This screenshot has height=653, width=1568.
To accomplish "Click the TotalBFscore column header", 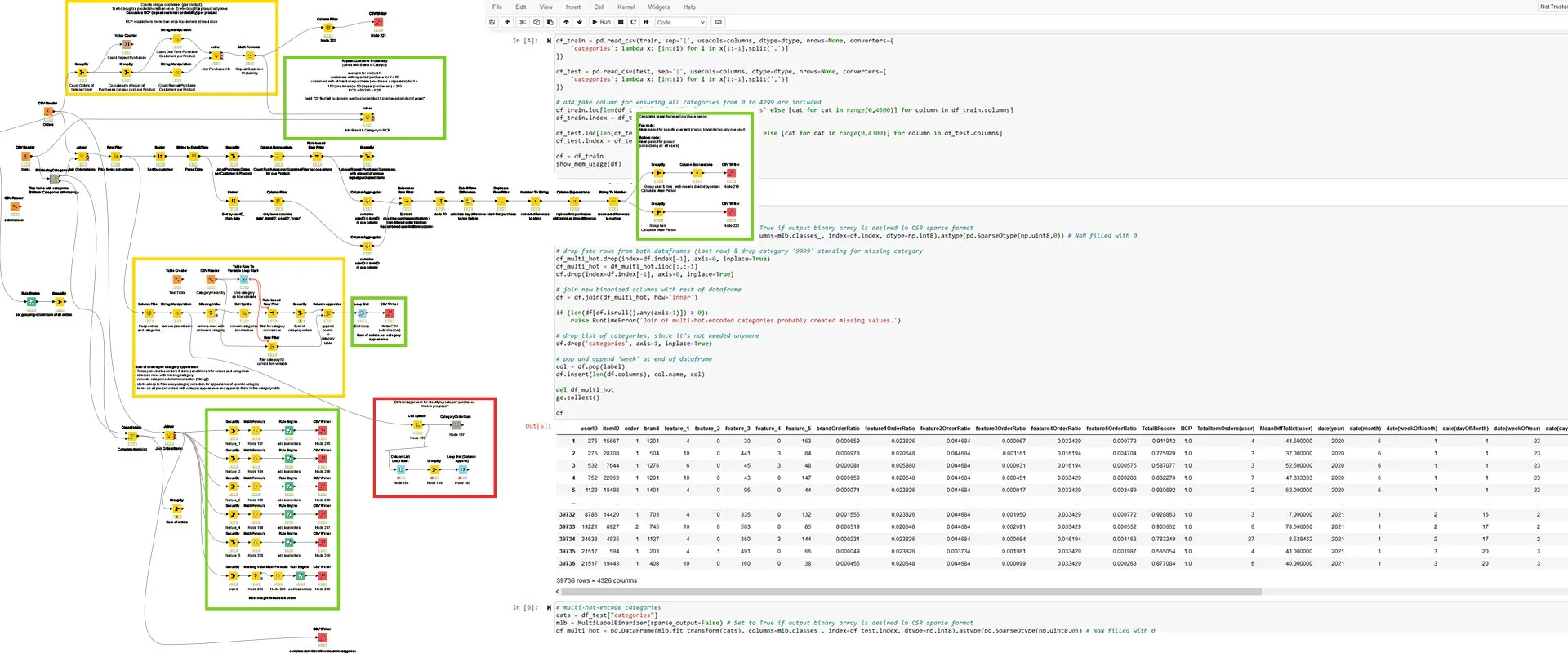I will pyautogui.click(x=1158, y=429).
